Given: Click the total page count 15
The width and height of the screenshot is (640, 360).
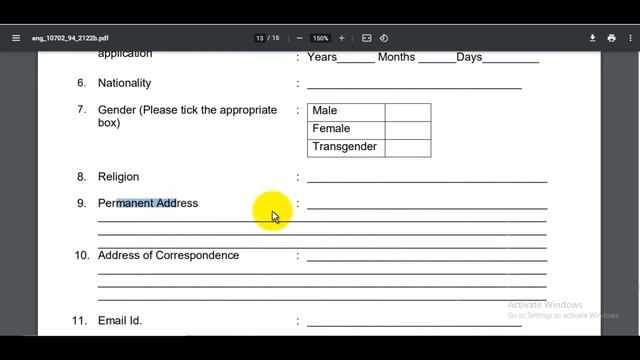Looking at the screenshot, I should [x=276, y=38].
